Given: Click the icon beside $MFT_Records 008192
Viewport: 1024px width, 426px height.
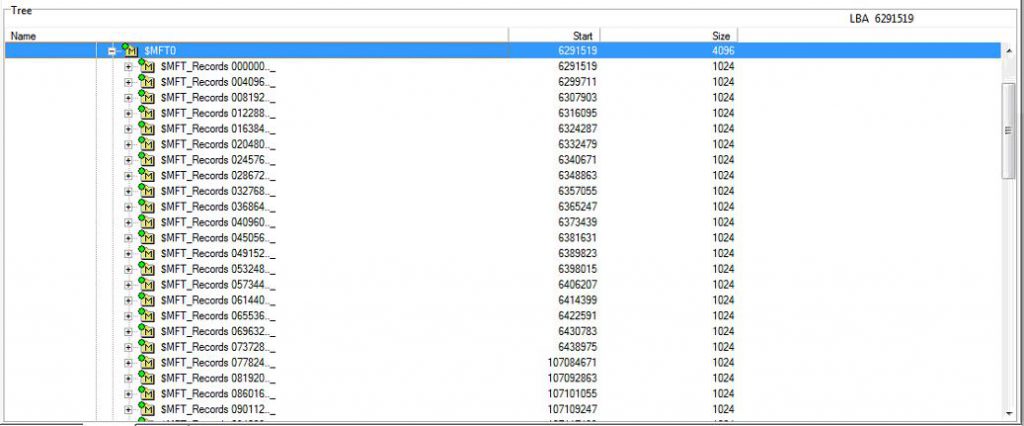Looking at the screenshot, I should click(146, 97).
